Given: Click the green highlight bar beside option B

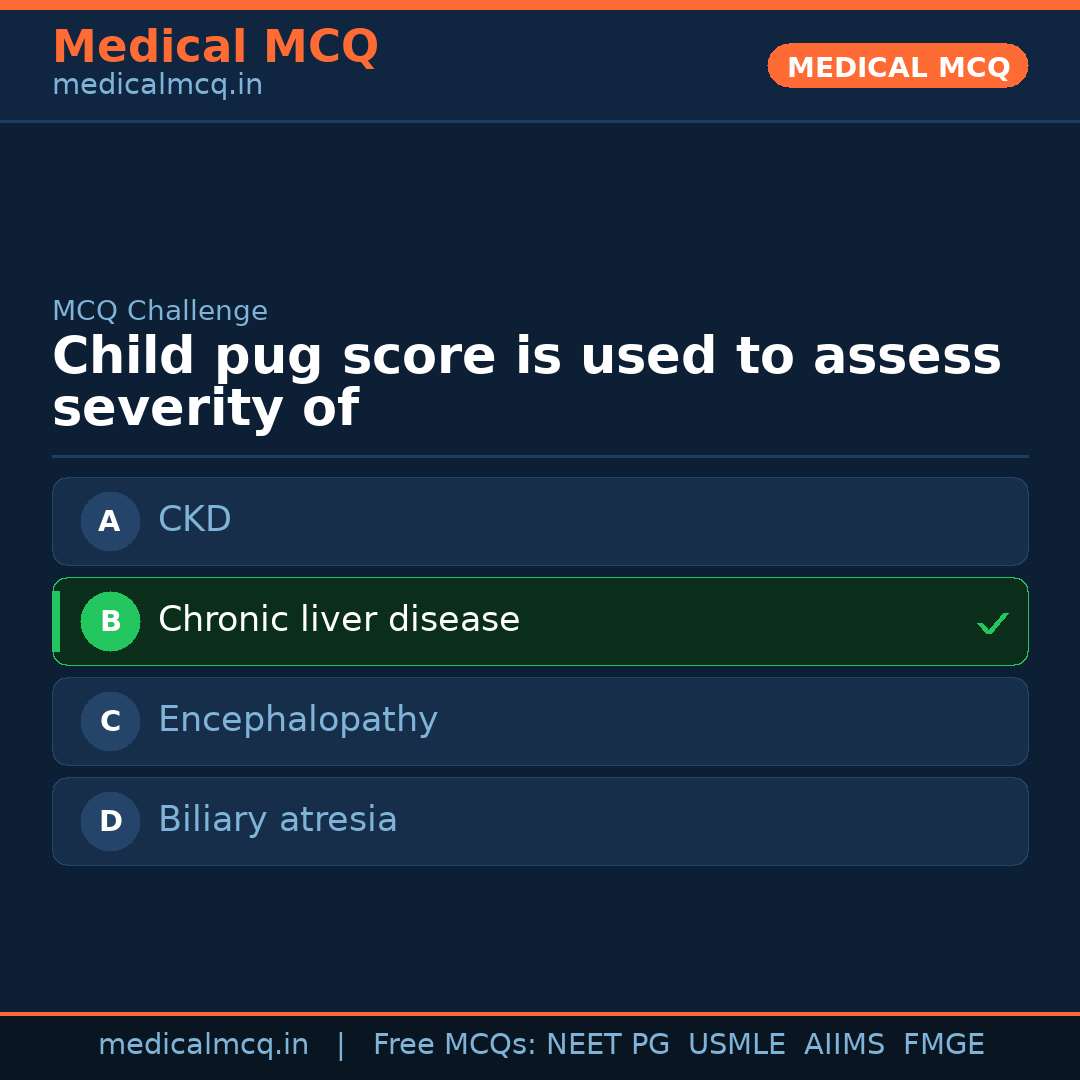Looking at the screenshot, I should point(55,621).
